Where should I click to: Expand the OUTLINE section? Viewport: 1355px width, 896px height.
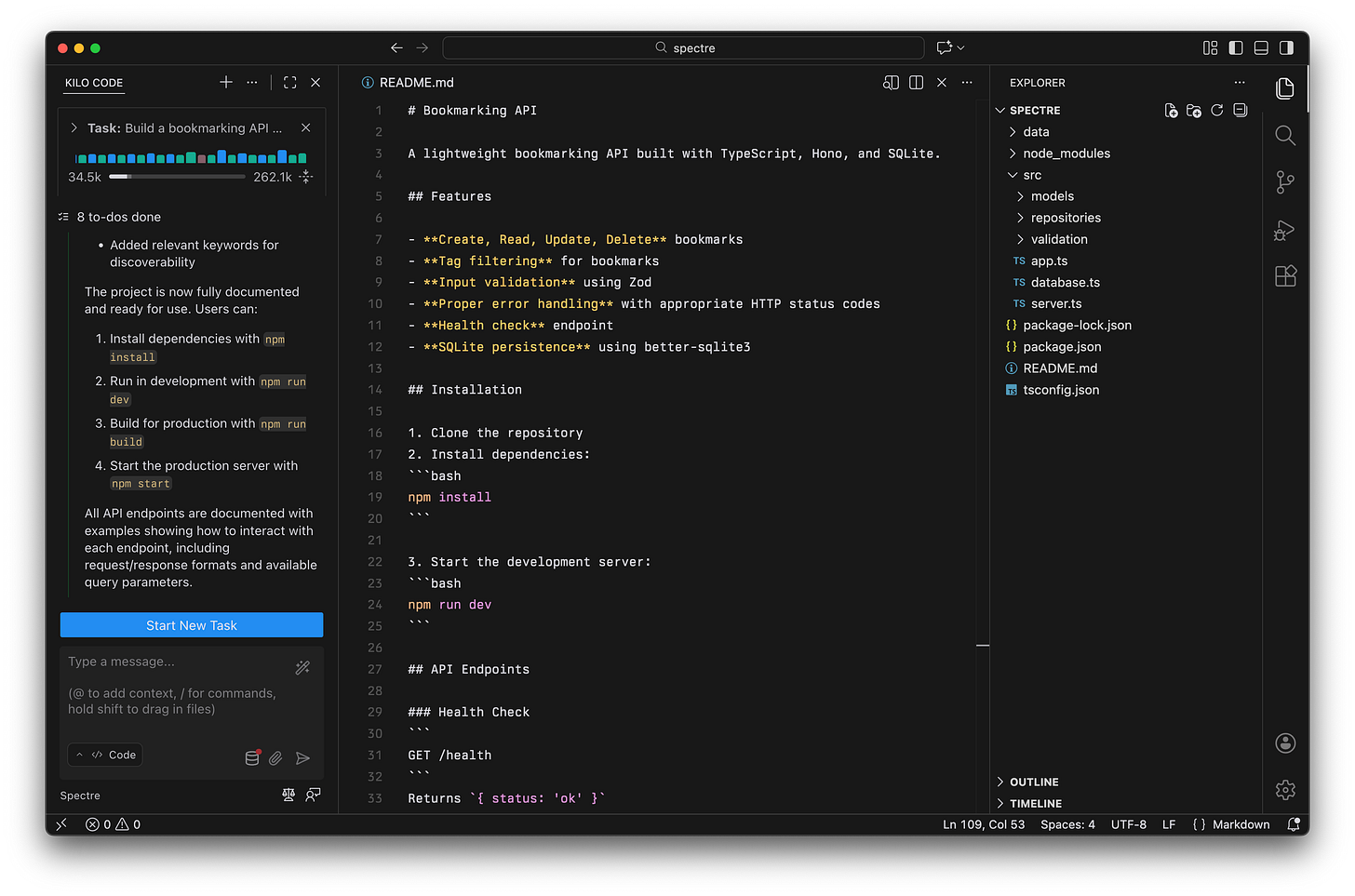click(1033, 782)
